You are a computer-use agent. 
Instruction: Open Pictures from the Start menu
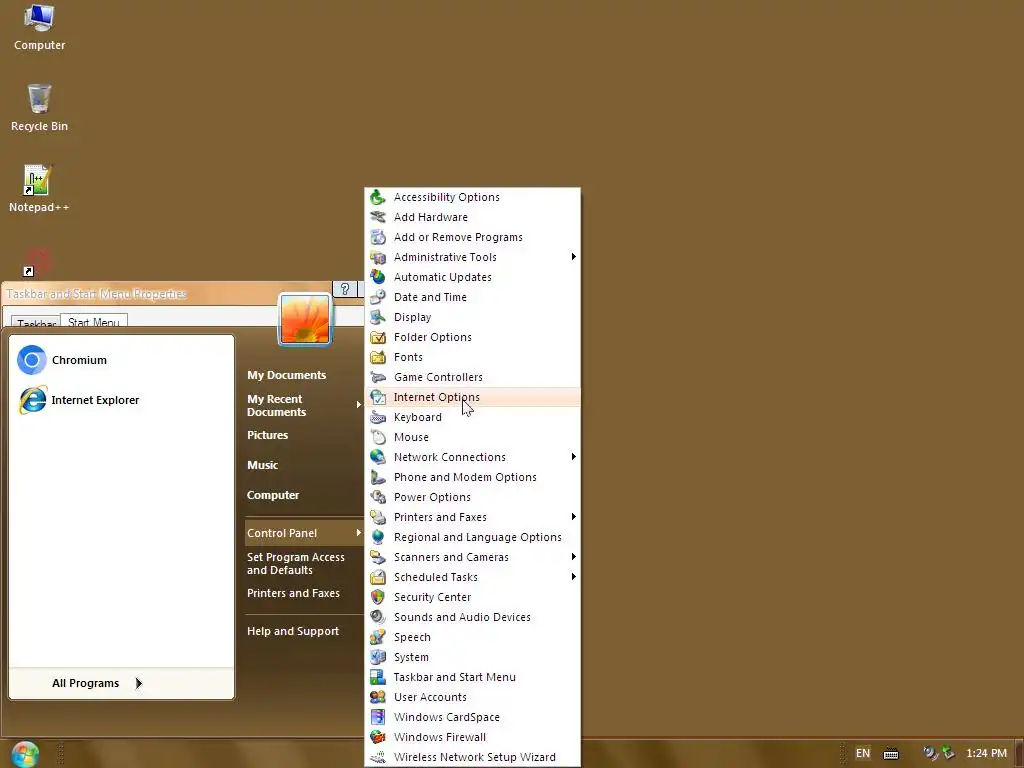tap(267, 435)
